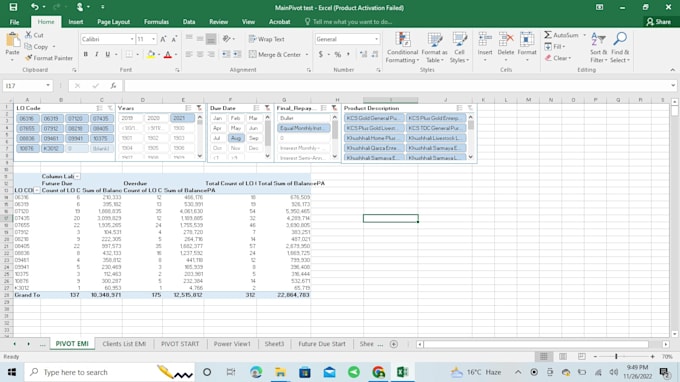Expand the Name Box dropdown
This screenshot has height=382, width=680.
pos(48,85)
